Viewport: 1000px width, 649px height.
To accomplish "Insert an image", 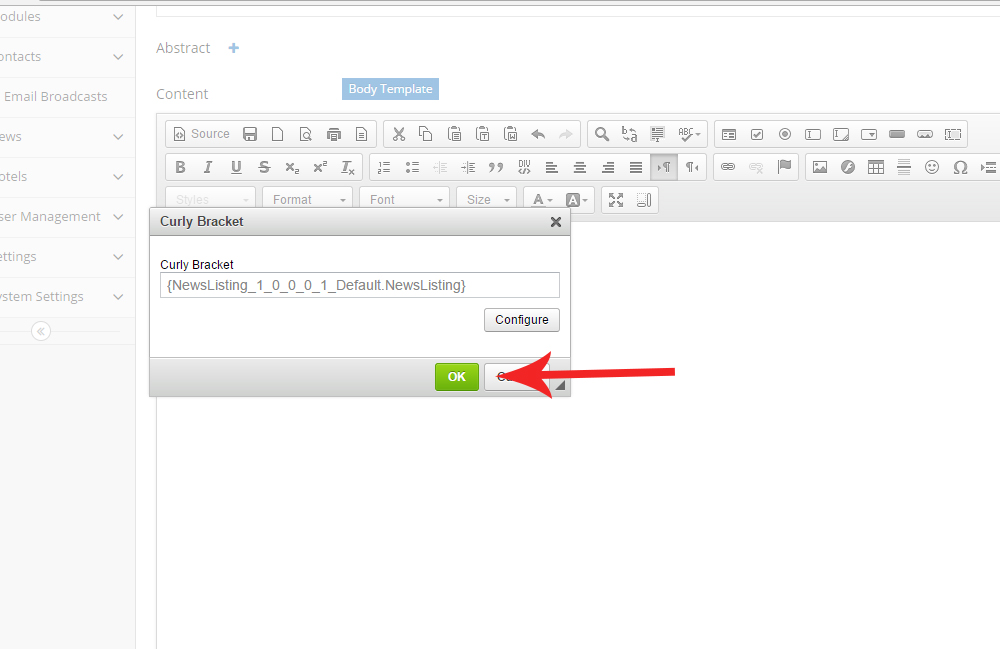I will (820, 167).
